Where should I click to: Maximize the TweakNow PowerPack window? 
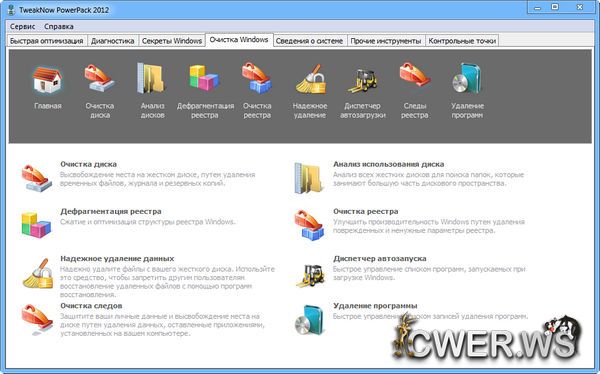pos(555,7)
